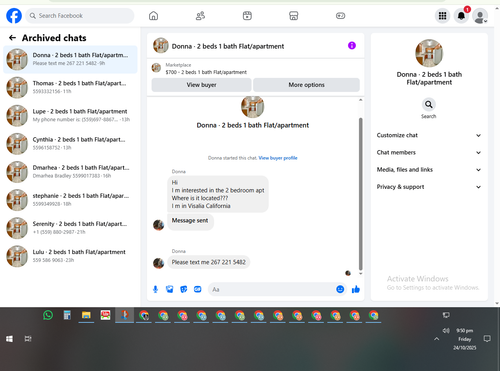Click the '$700 - 2 beds 1 bath Flat/apartment' listing text

point(206,72)
